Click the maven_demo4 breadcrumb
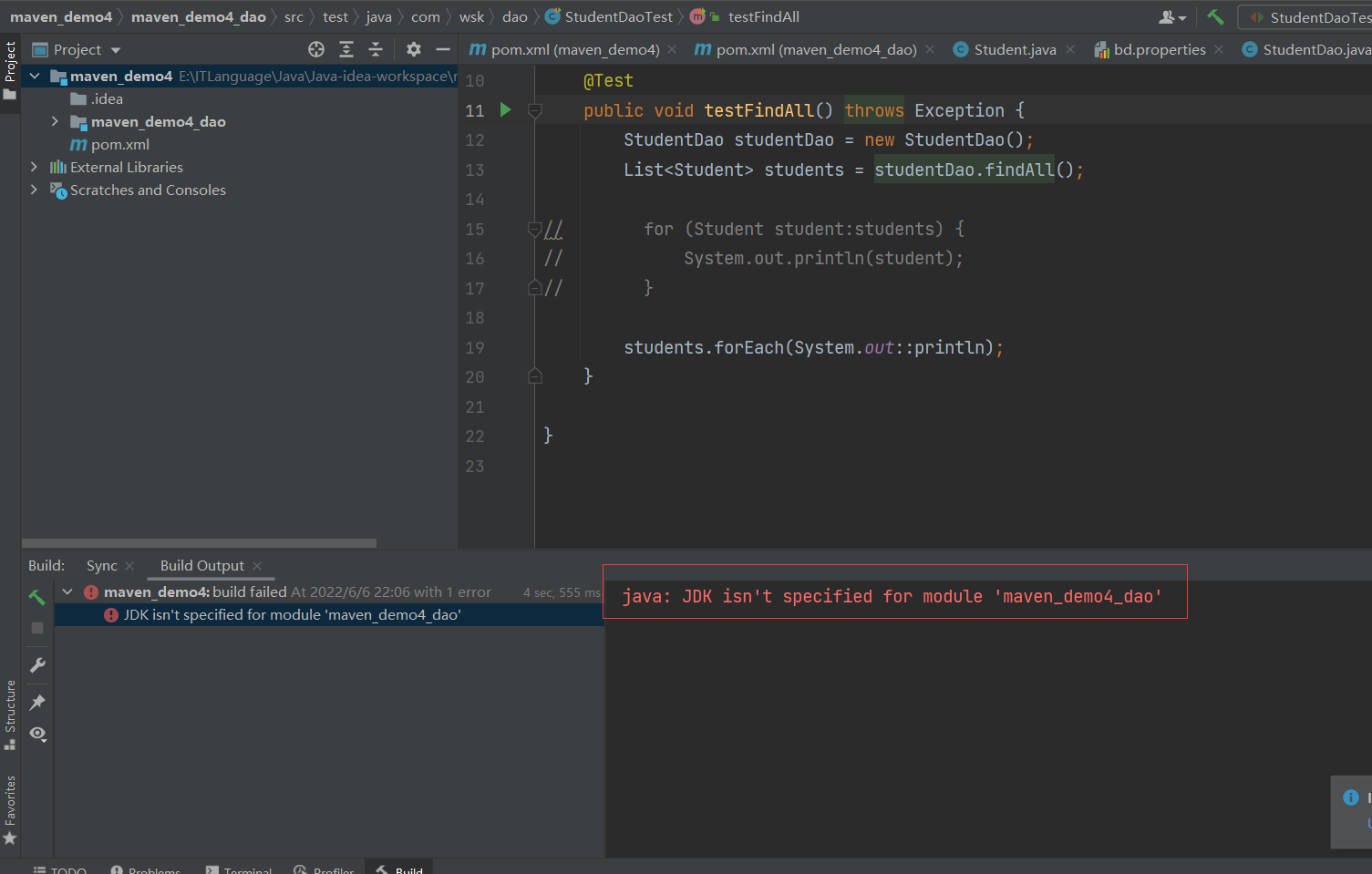The height and width of the screenshot is (874, 1372). 61,16
